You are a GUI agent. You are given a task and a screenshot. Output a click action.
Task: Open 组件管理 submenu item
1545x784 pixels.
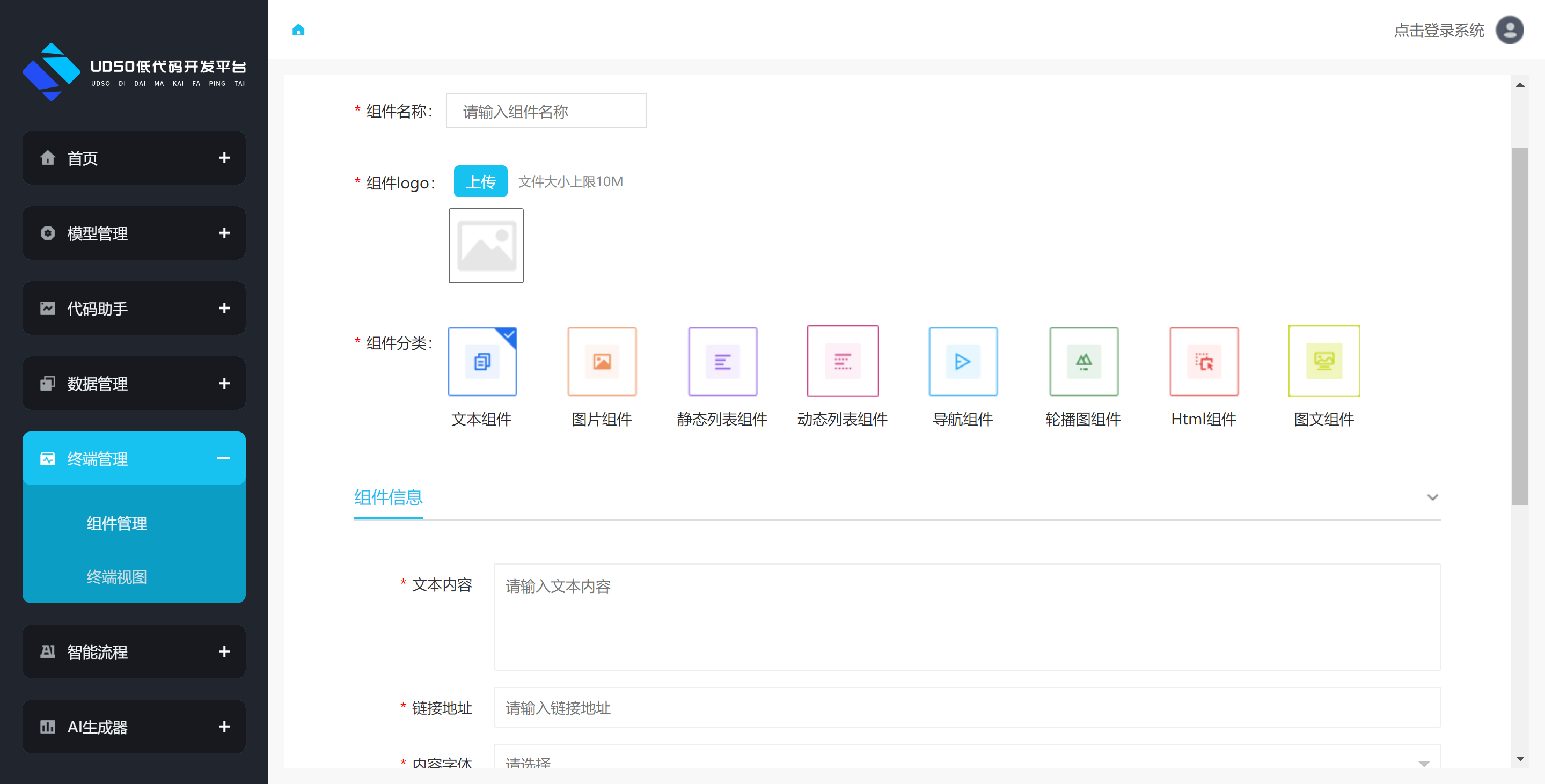(116, 523)
